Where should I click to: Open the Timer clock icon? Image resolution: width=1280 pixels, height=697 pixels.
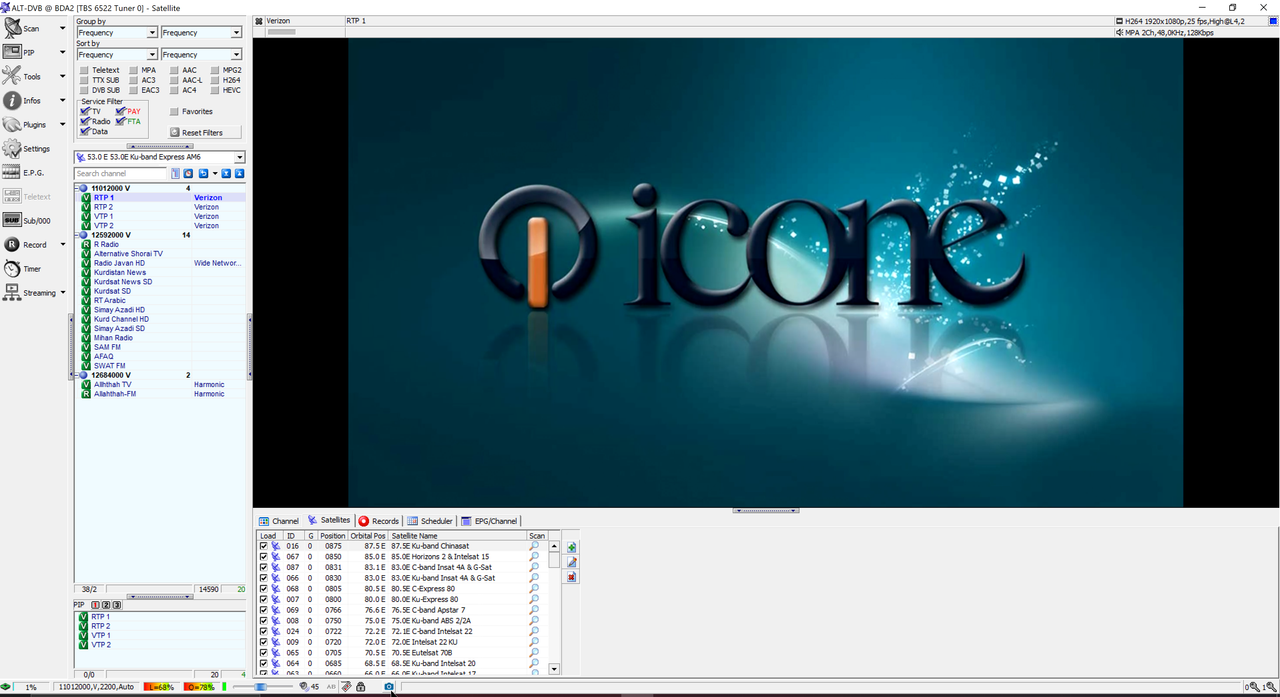12,268
